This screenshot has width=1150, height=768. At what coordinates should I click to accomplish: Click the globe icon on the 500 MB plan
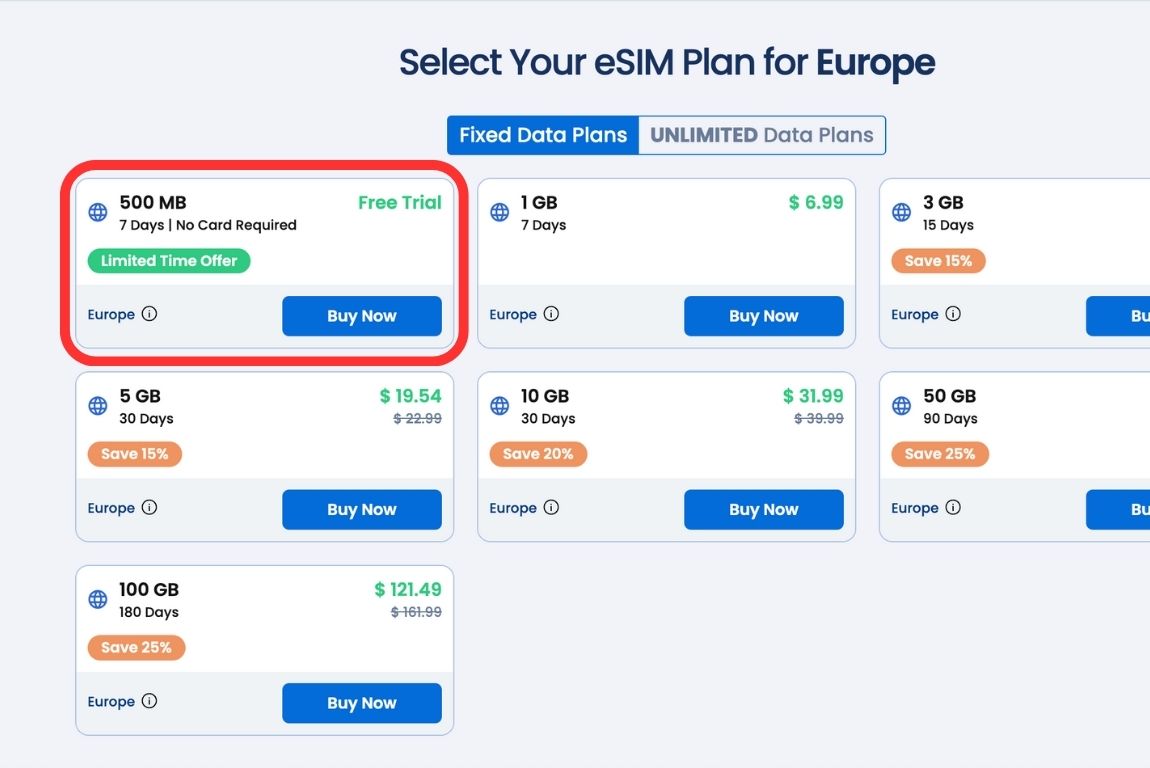pos(97,212)
